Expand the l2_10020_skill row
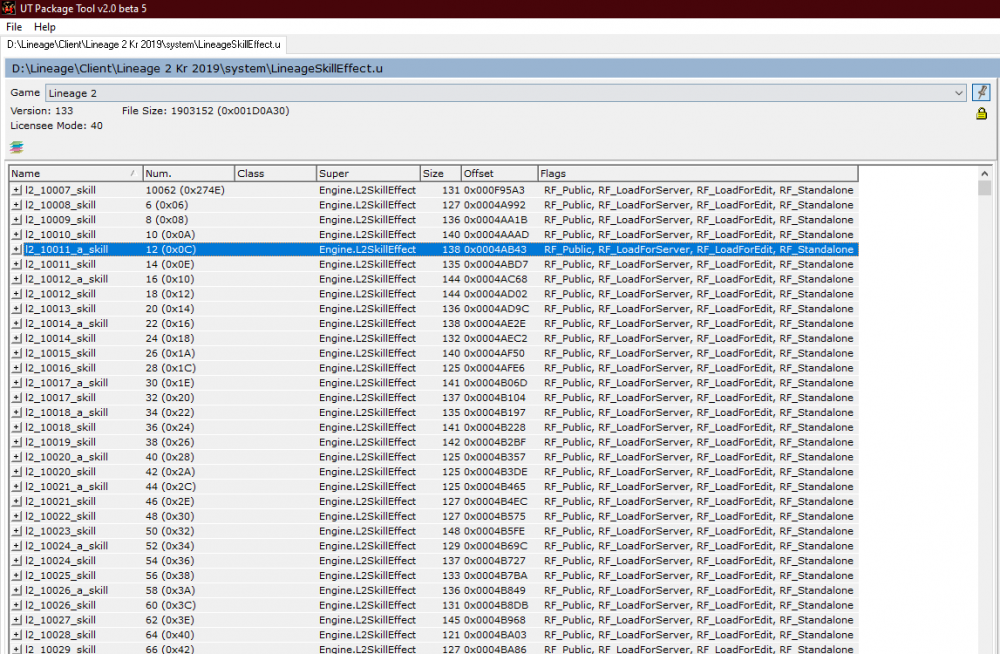 [17, 472]
